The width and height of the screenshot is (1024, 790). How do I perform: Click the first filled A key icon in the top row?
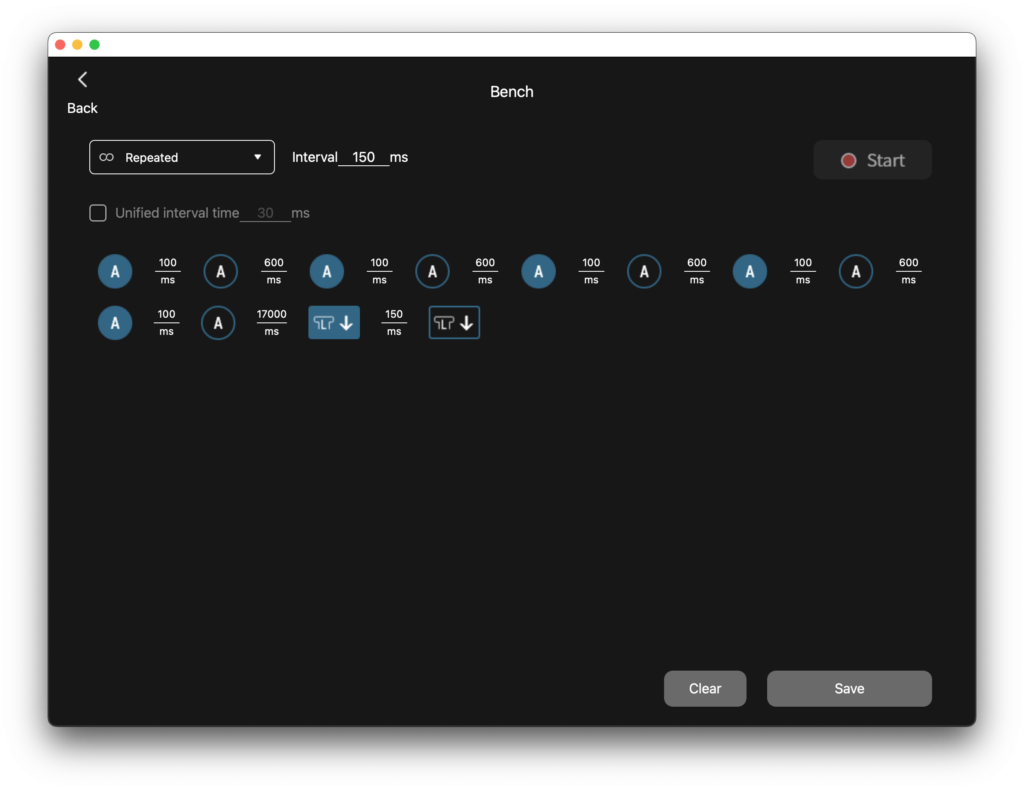[115, 271]
